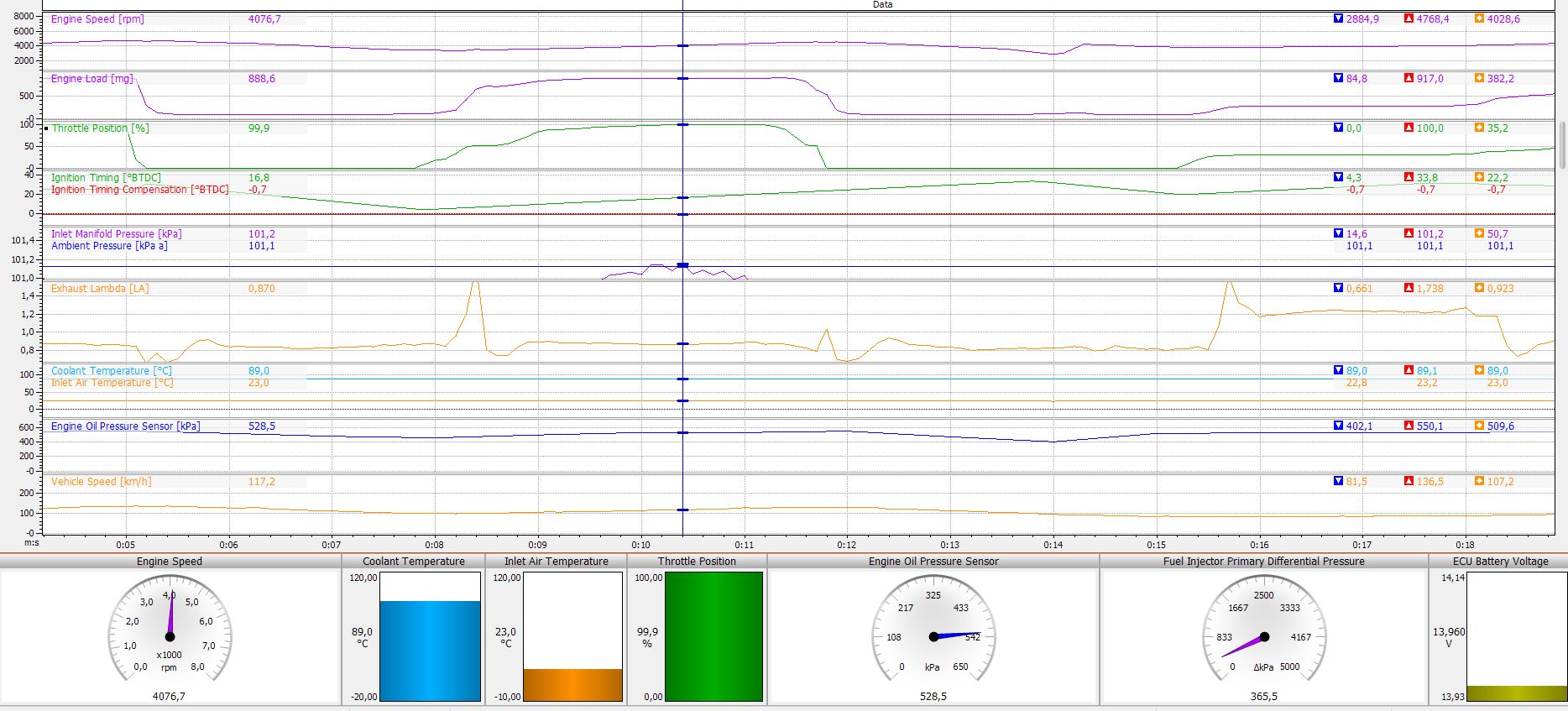Click the Throttle Position maximum icon
This screenshot has height=711, width=1568.
tap(1409, 128)
